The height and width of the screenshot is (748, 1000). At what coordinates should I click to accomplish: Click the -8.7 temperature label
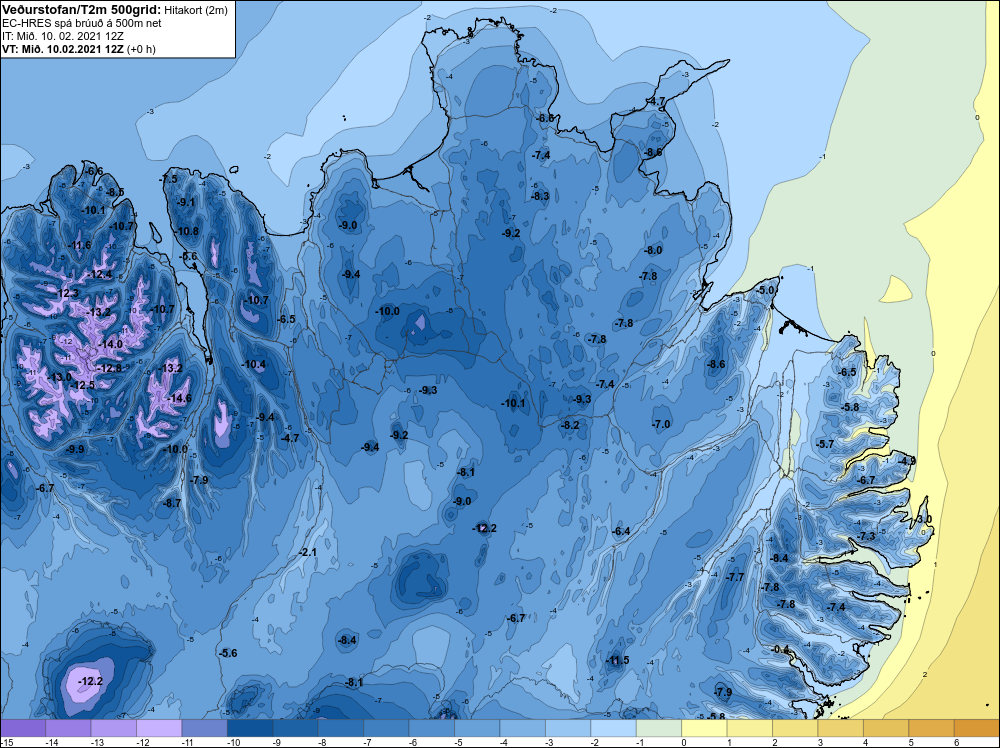pos(172,503)
